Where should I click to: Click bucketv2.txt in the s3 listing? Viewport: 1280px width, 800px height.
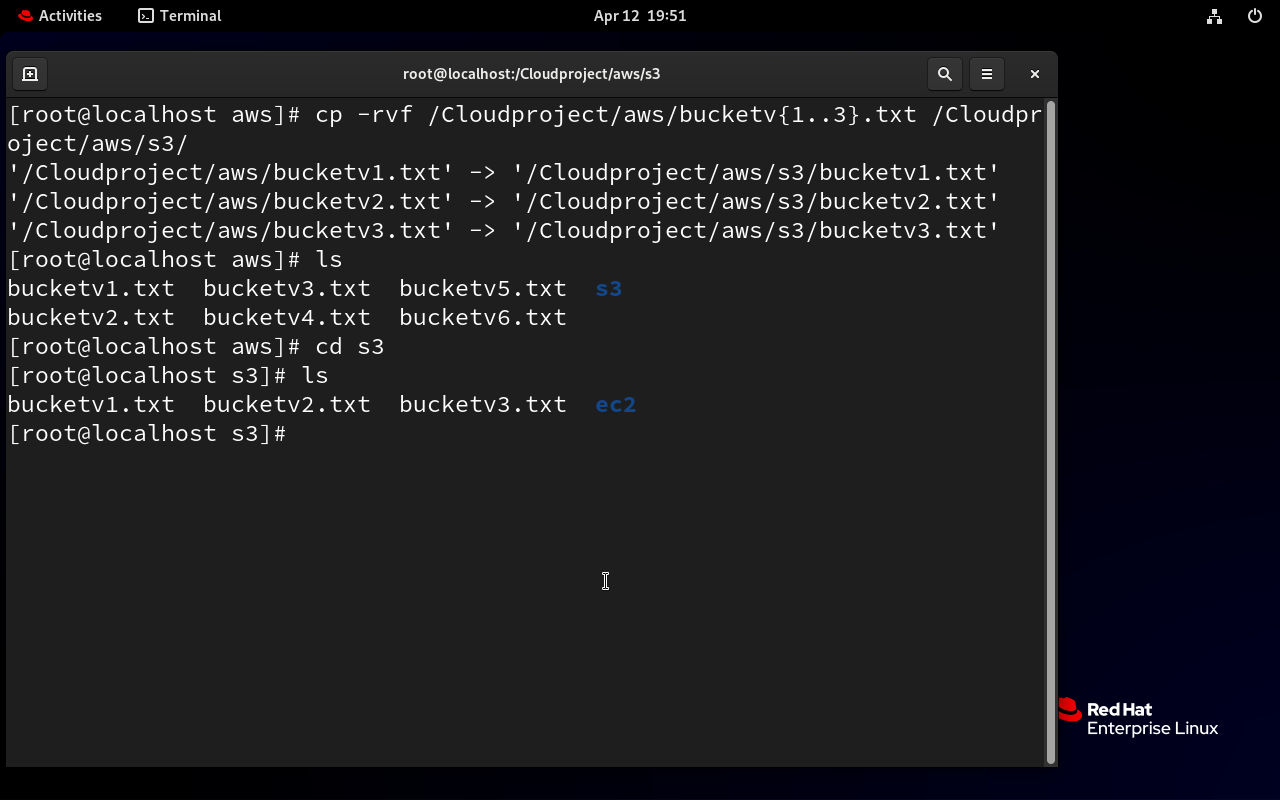click(x=287, y=405)
